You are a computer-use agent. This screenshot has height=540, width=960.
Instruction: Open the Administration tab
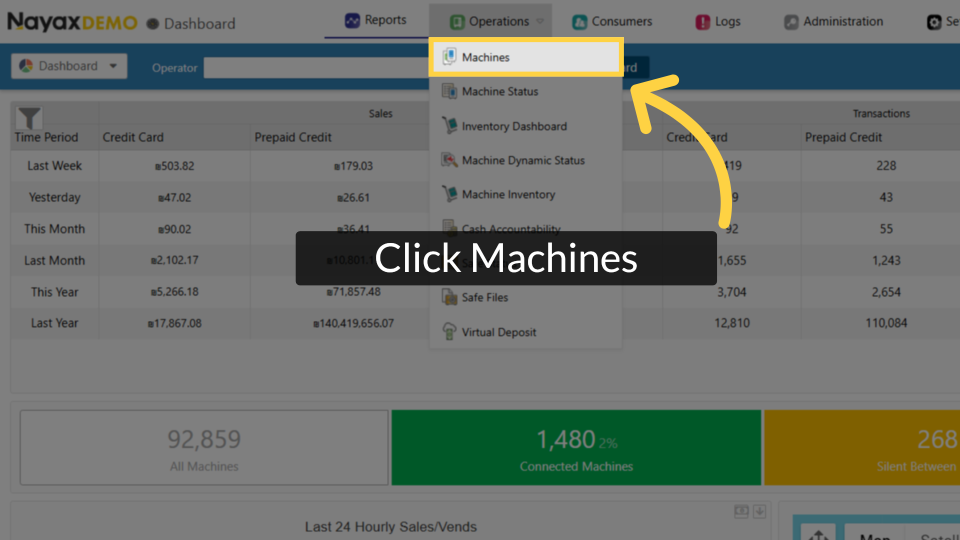pos(833,21)
